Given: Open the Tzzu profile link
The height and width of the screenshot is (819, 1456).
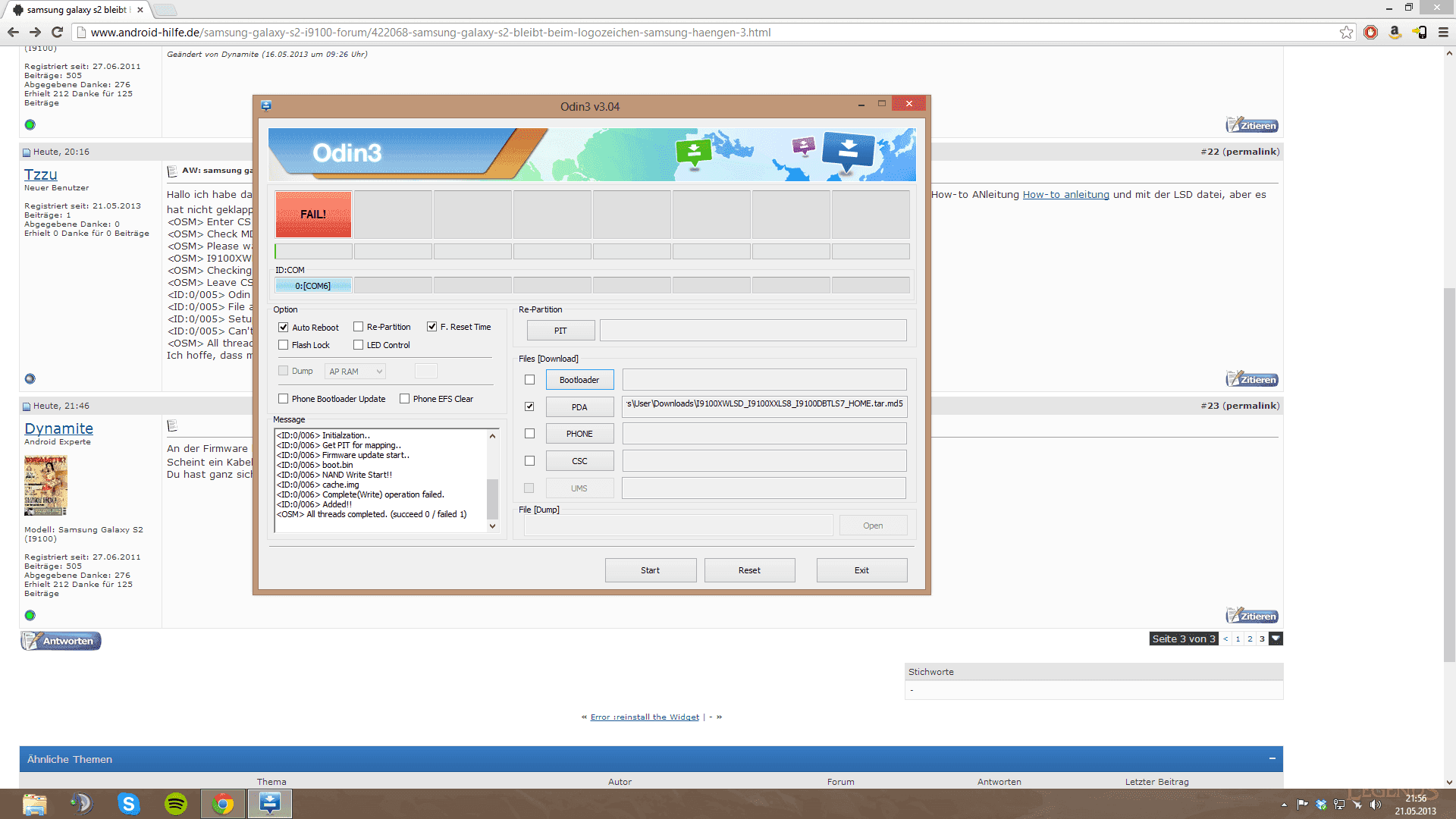Looking at the screenshot, I should tap(40, 174).
